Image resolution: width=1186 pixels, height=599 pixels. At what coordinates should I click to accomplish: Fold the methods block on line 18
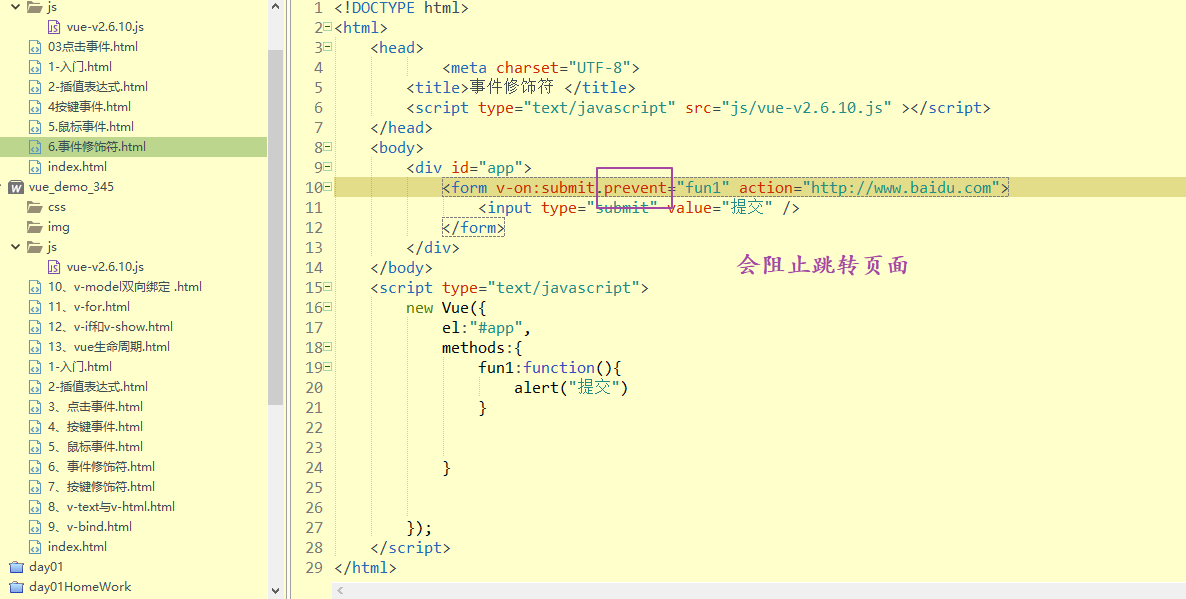[328, 348]
